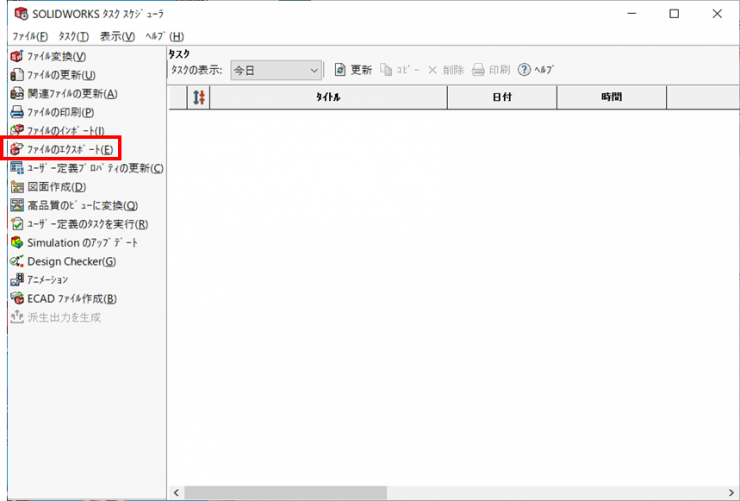Open the タスク(T) menu
The height and width of the screenshot is (501, 740).
tap(73, 36)
